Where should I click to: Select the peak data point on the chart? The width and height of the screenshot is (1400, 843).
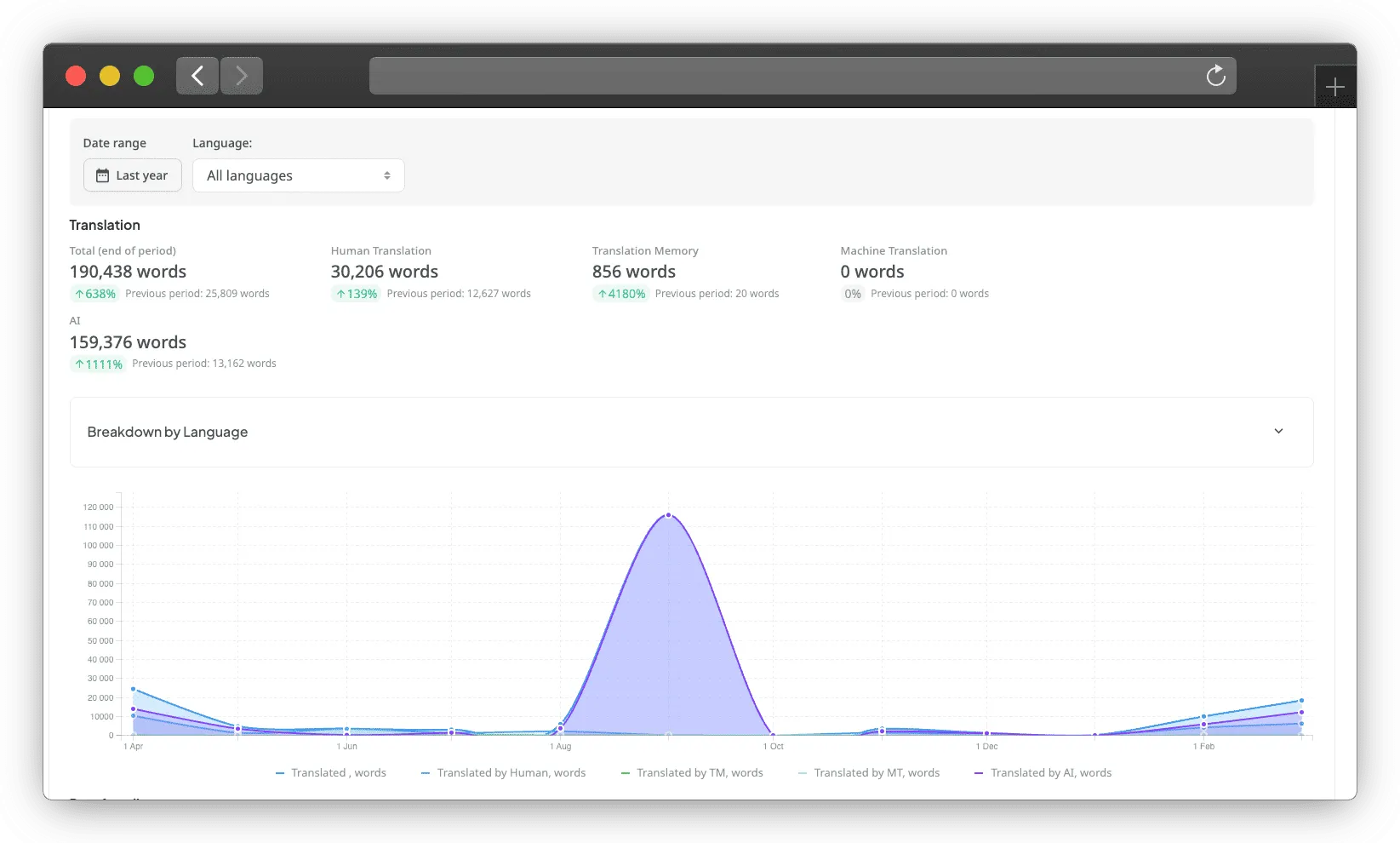click(667, 514)
